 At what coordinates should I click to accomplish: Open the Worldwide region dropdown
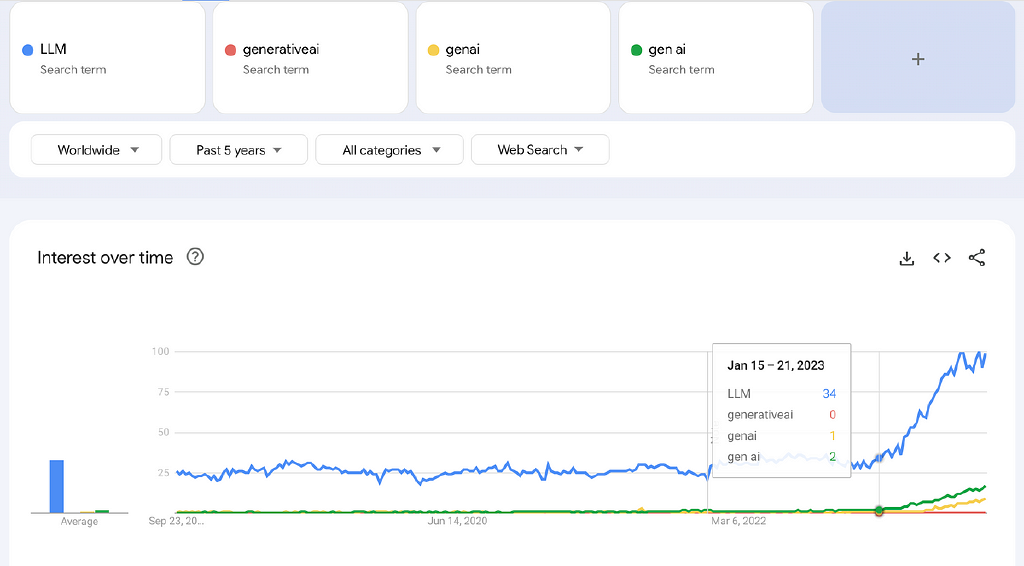[96, 150]
